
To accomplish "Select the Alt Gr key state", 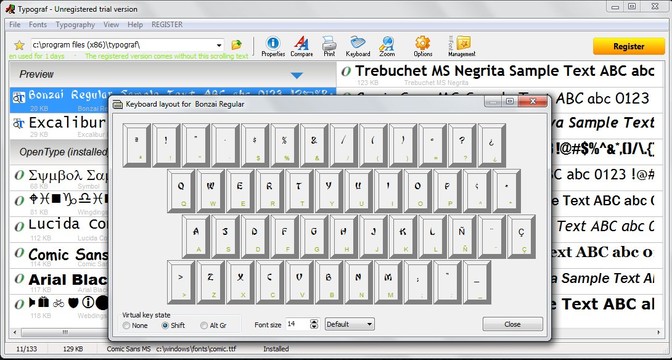I will click(213, 326).
